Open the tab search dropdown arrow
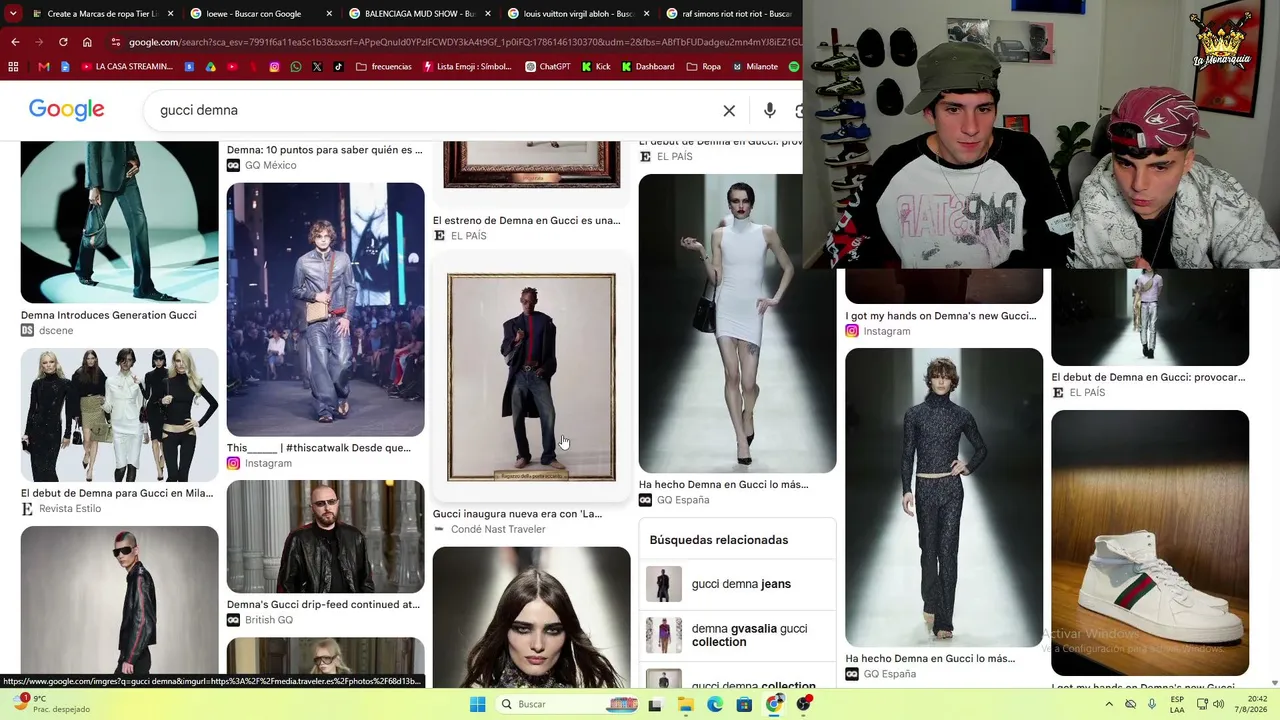 click(x=12, y=14)
